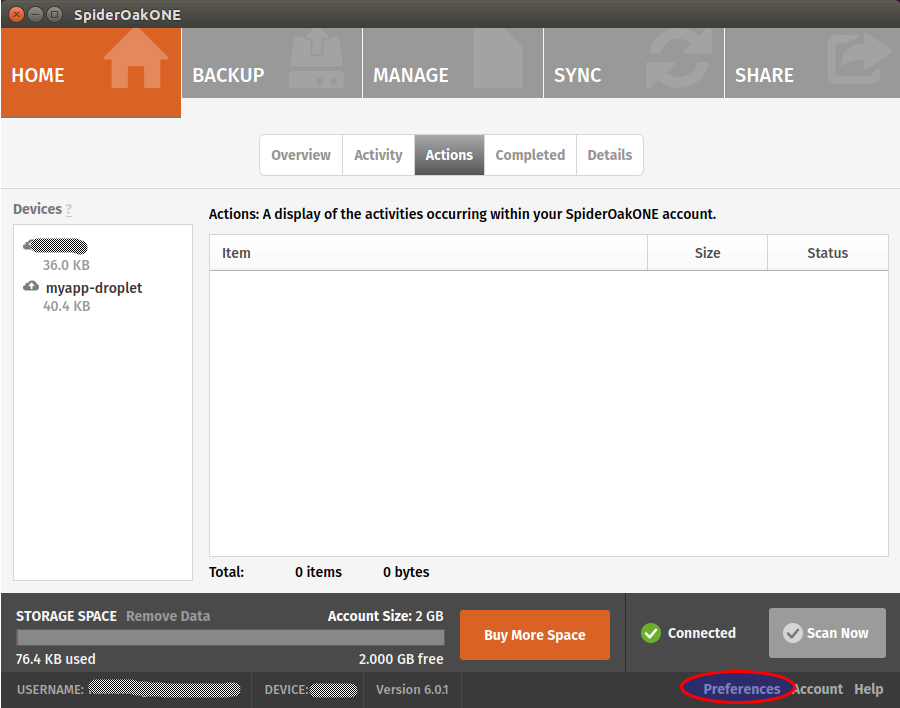Click the Connected status text
Image resolution: width=900 pixels, height=708 pixels.
pyautogui.click(x=701, y=633)
